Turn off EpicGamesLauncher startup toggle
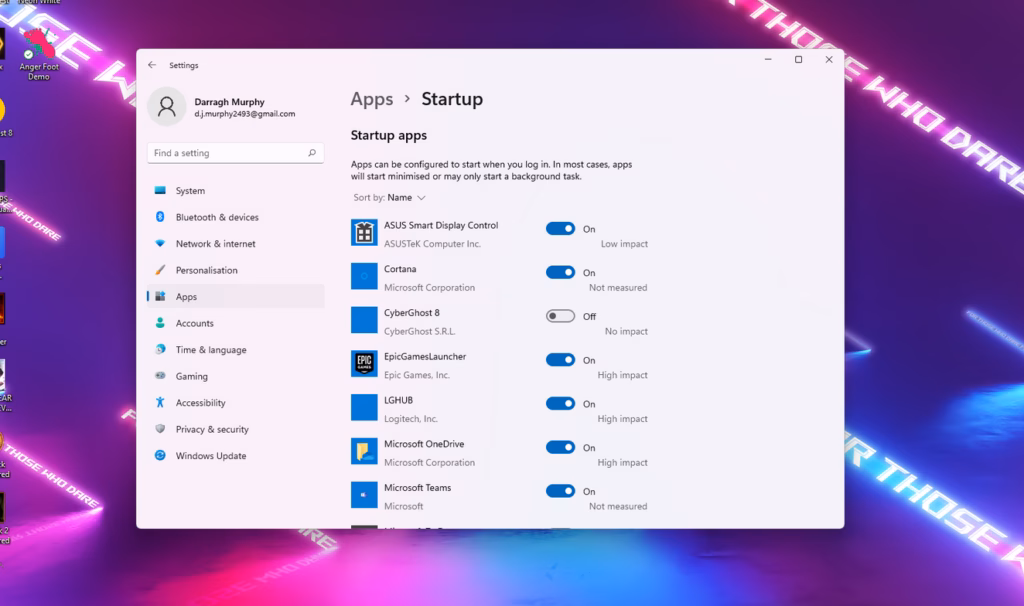 click(x=560, y=360)
